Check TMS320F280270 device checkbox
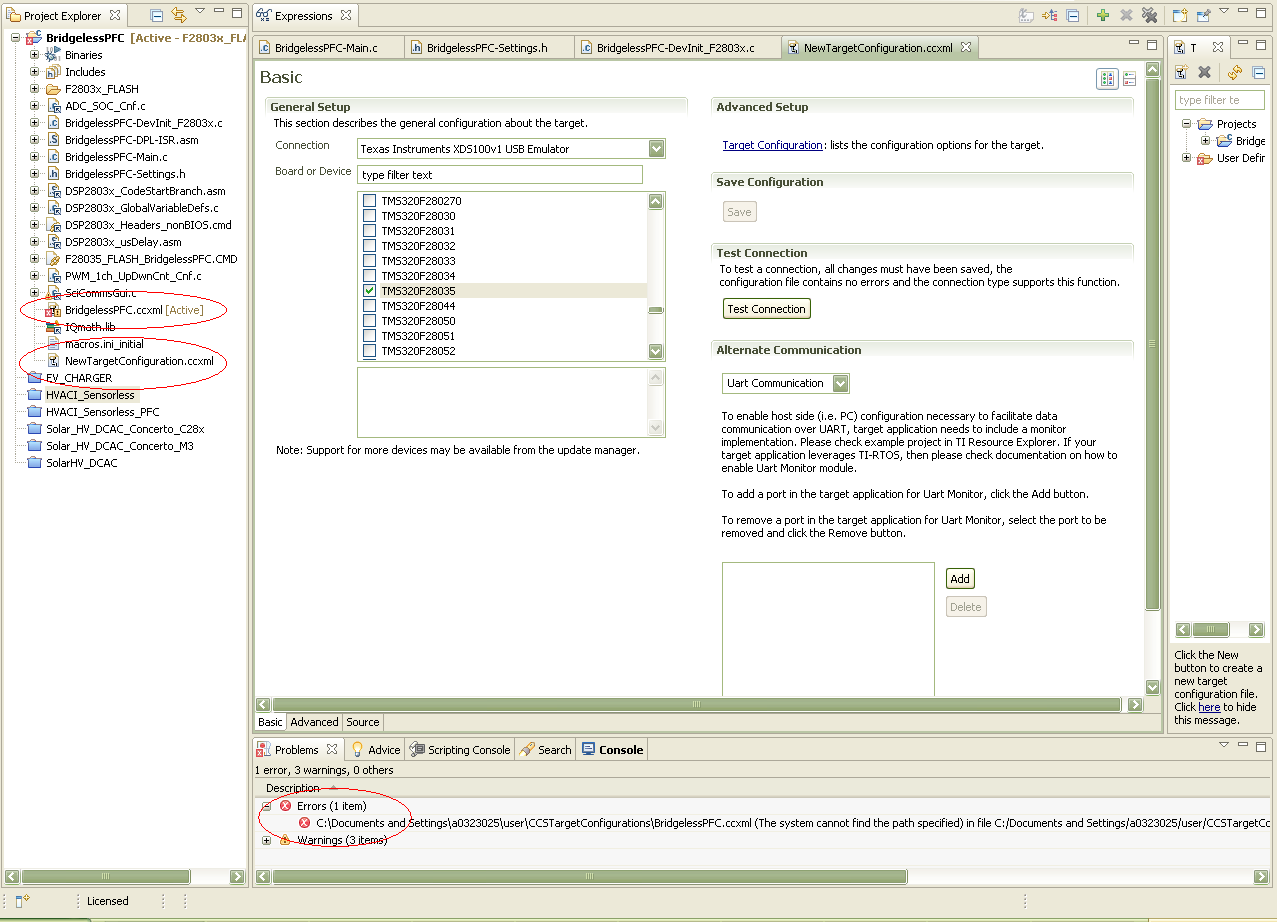The image size is (1279, 922). pyautogui.click(x=369, y=201)
